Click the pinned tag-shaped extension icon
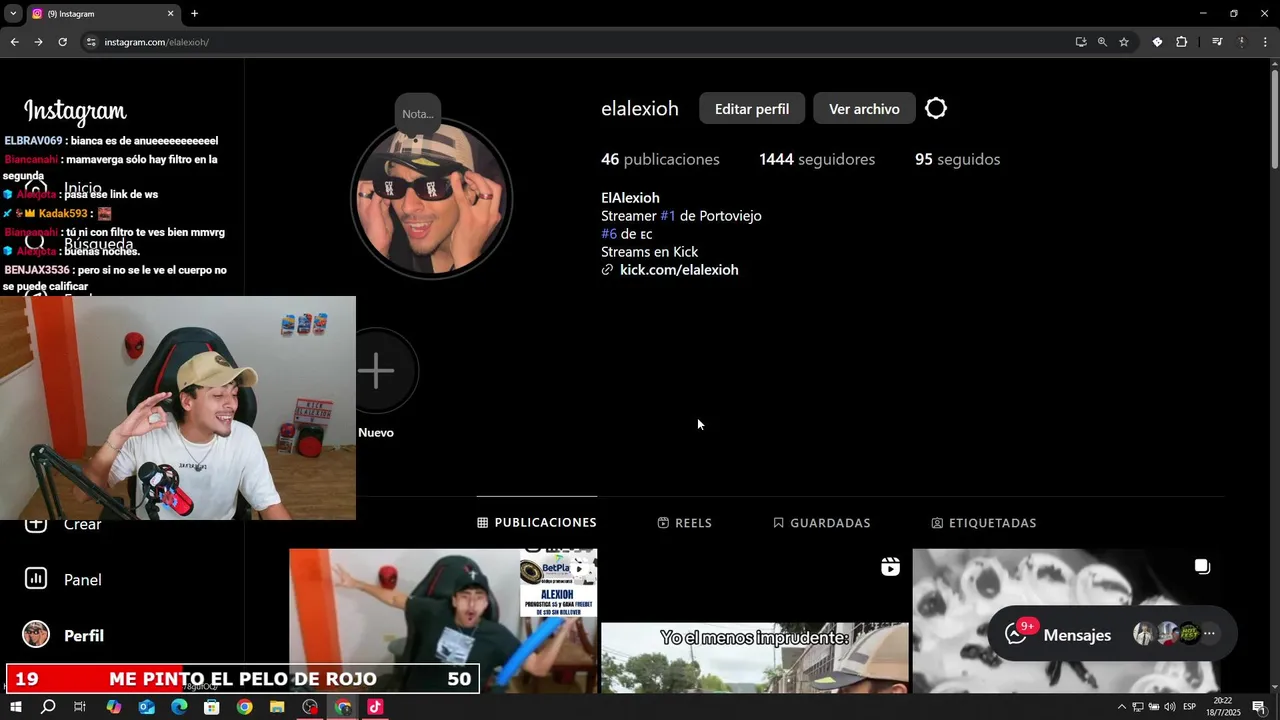Screen dimensions: 1280x720 tap(1157, 42)
